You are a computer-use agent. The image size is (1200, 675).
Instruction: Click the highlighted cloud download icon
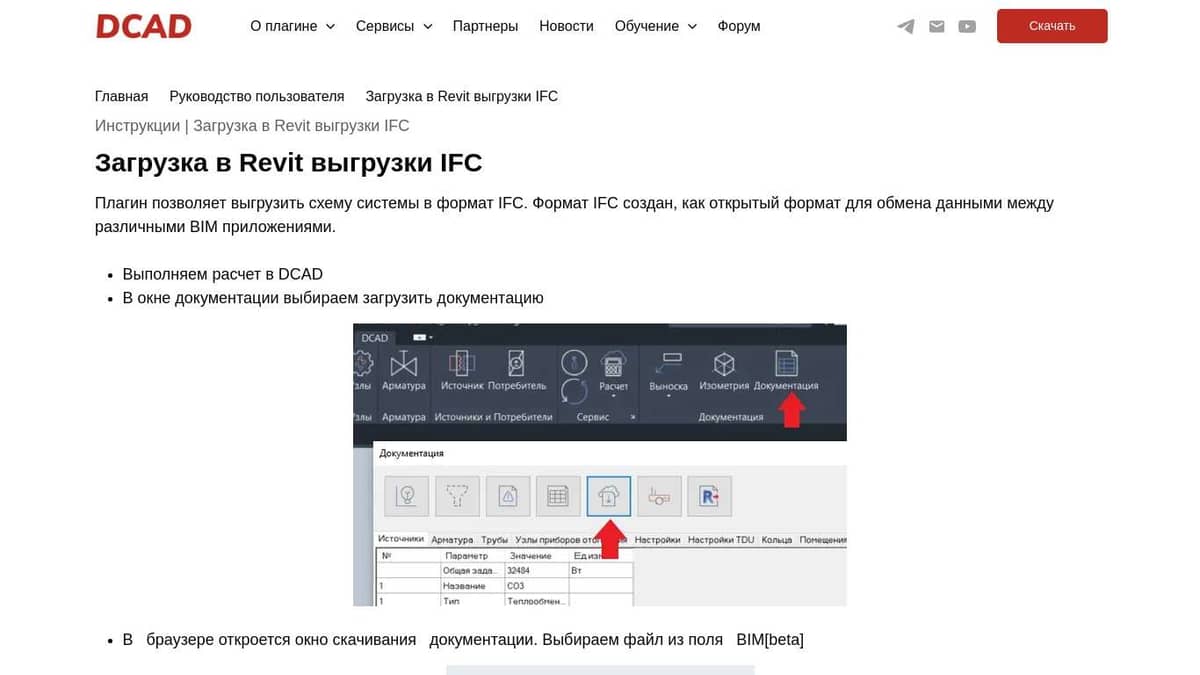(x=609, y=495)
